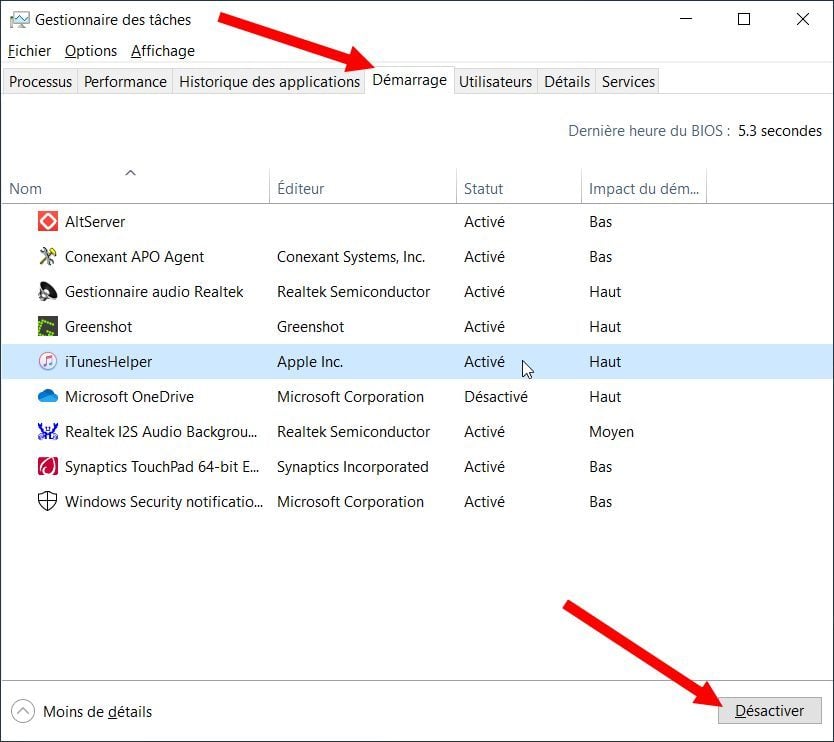The height and width of the screenshot is (742, 834).
Task: Minimize the Gestionnaire des tâches window
Action: pos(686,19)
